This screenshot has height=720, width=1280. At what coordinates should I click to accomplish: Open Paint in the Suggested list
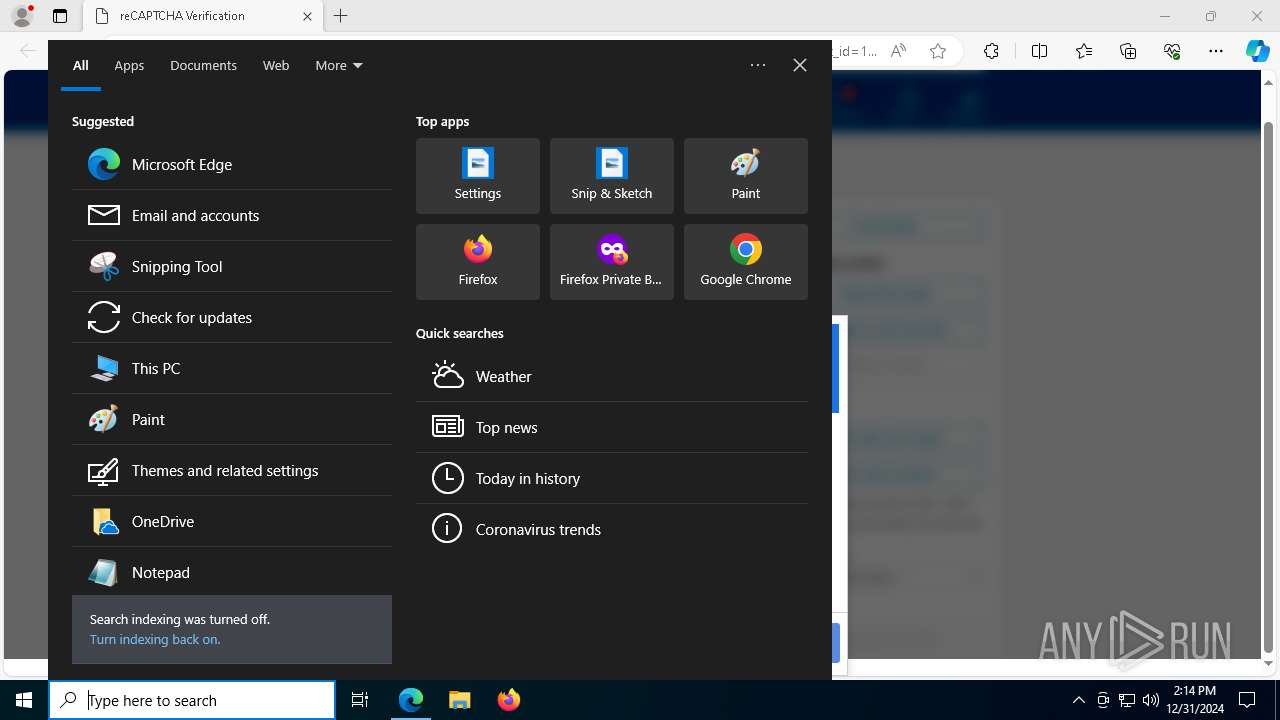coord(232,419)
